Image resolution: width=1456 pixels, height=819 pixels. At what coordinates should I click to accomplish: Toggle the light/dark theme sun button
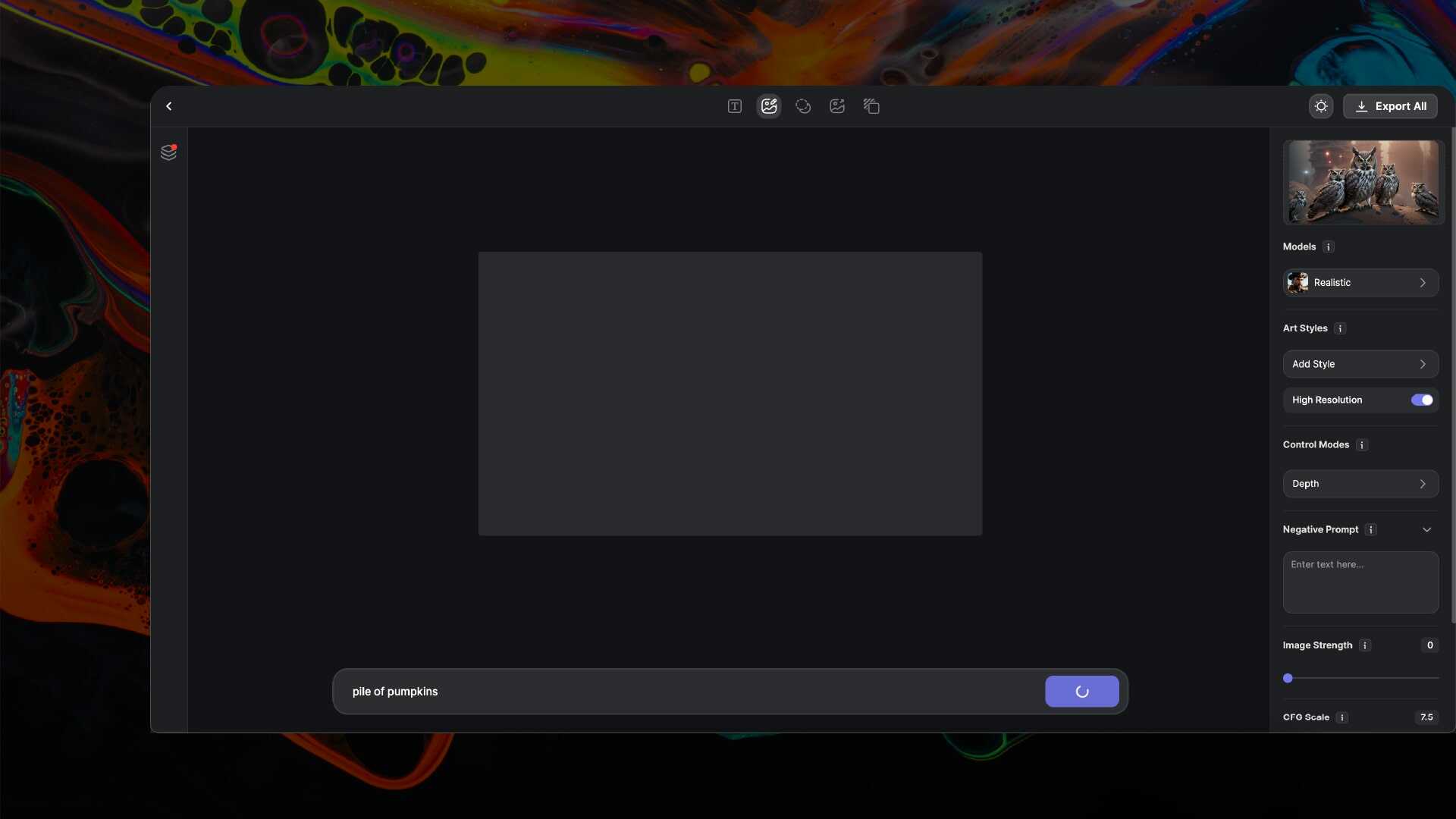point(1321,106)
